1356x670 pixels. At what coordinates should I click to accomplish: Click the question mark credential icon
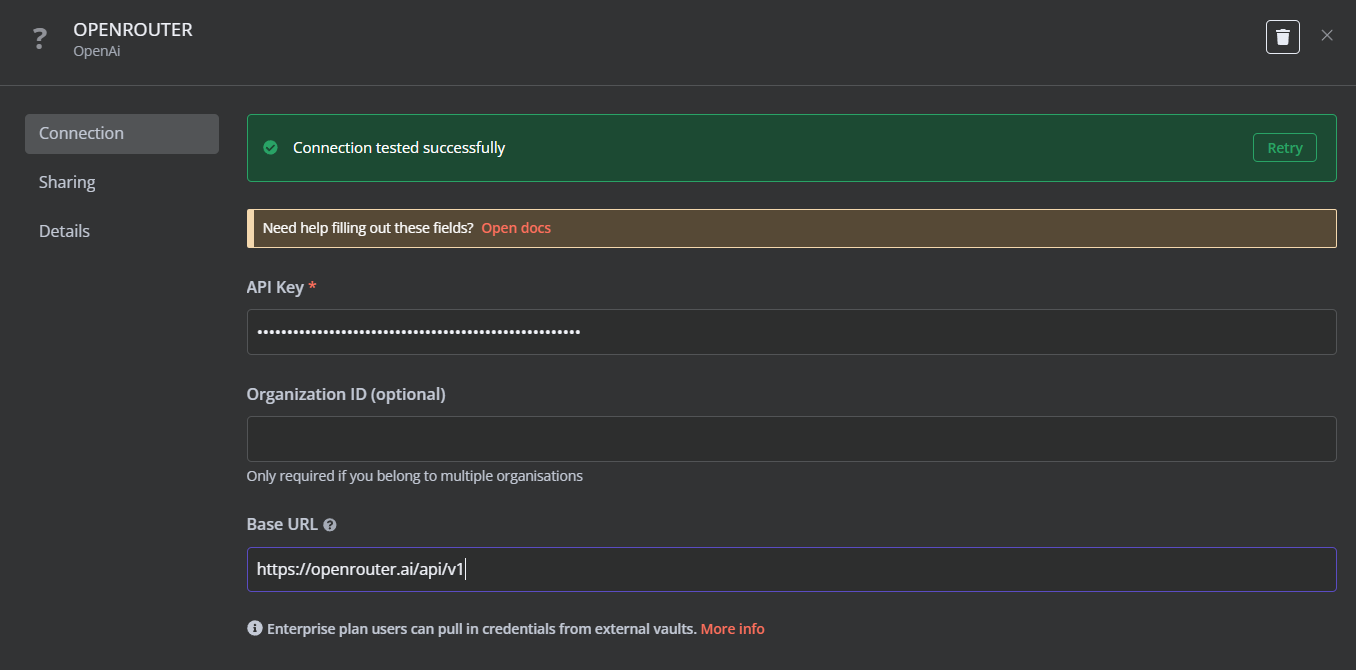[x=40, y=39]
